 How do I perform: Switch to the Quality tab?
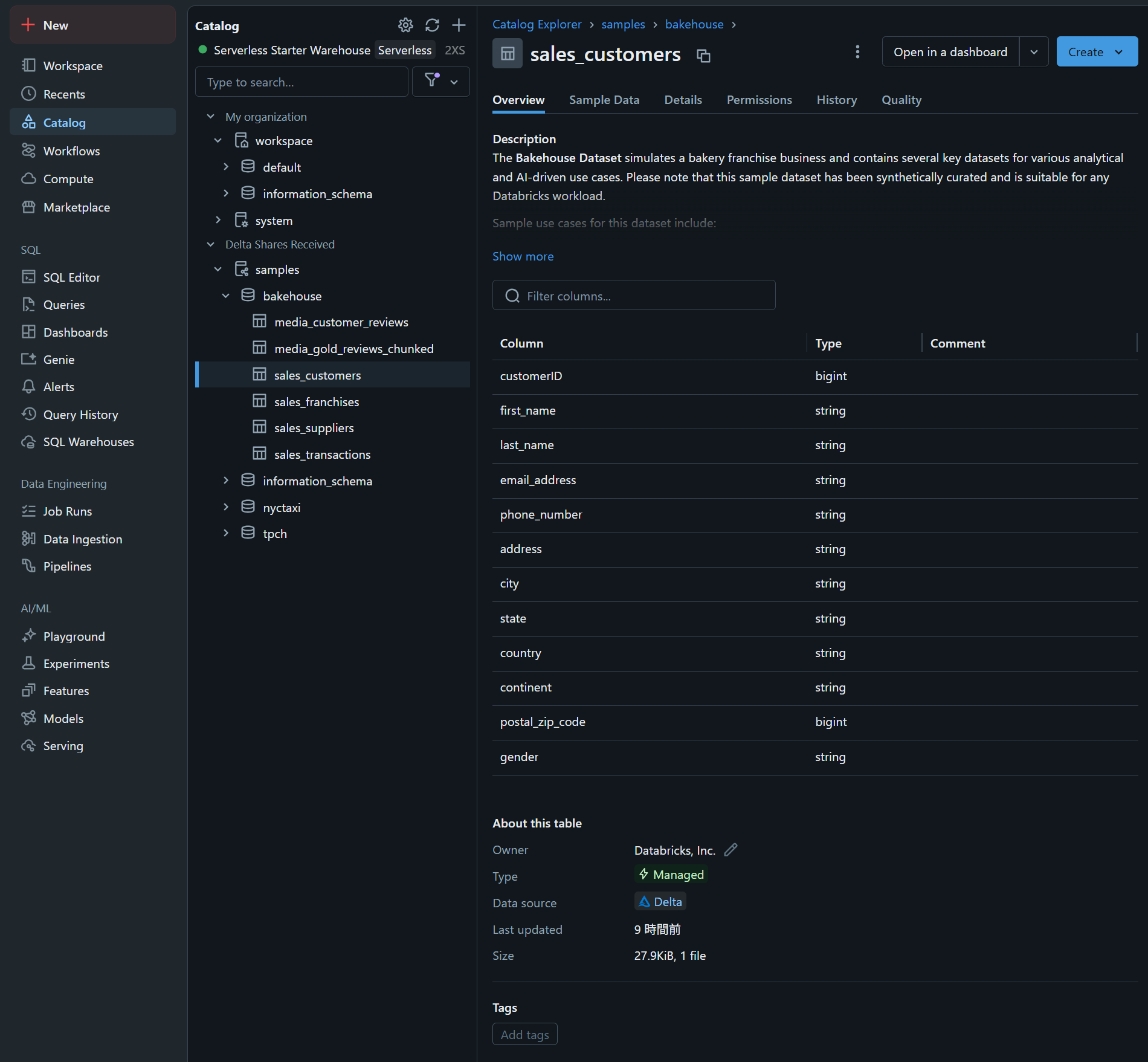[x=901, y=100]
